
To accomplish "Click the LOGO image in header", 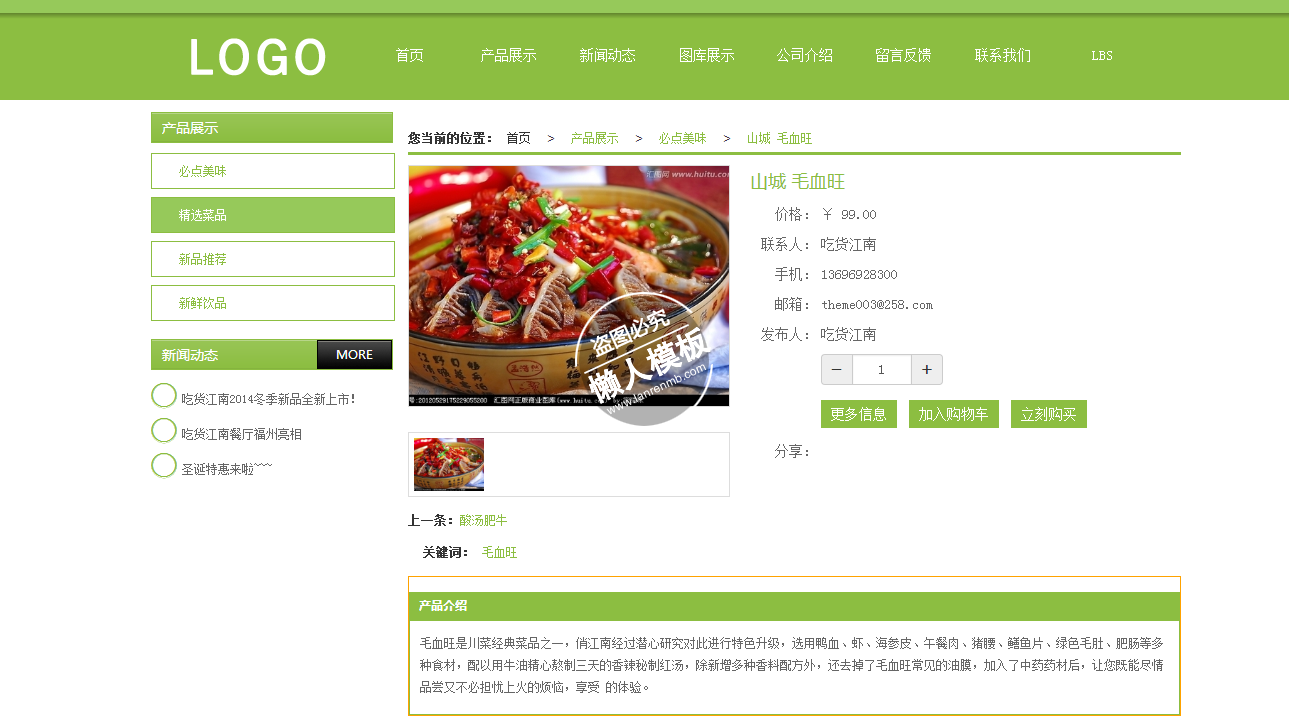I will click(258, 57).
